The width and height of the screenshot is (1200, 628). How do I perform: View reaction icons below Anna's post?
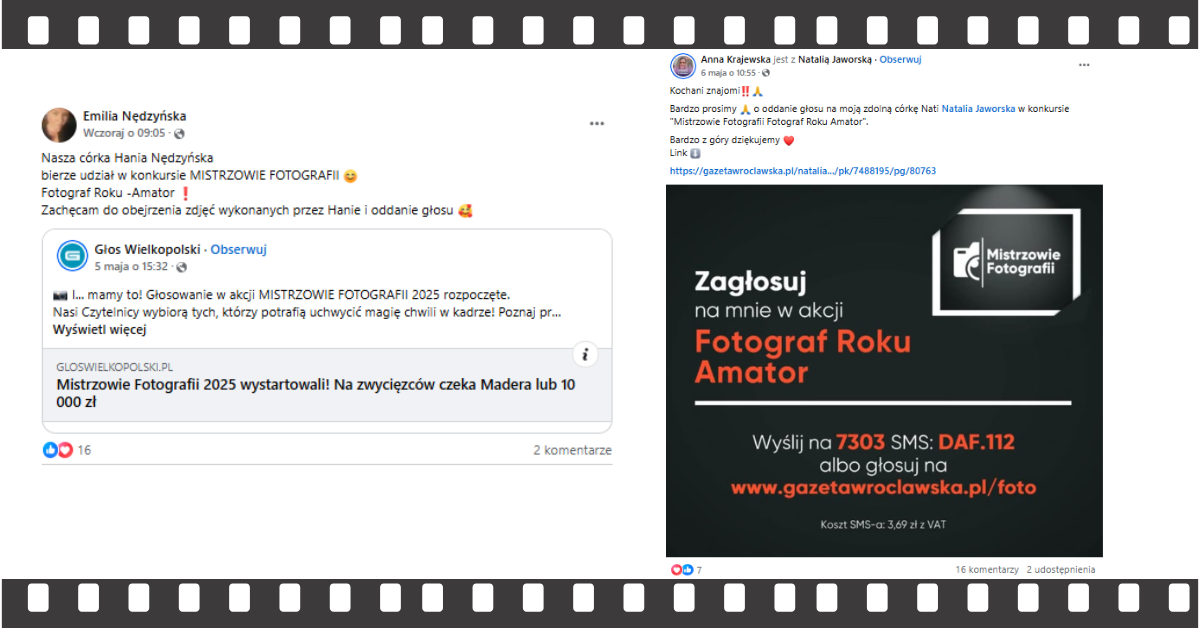682,569
